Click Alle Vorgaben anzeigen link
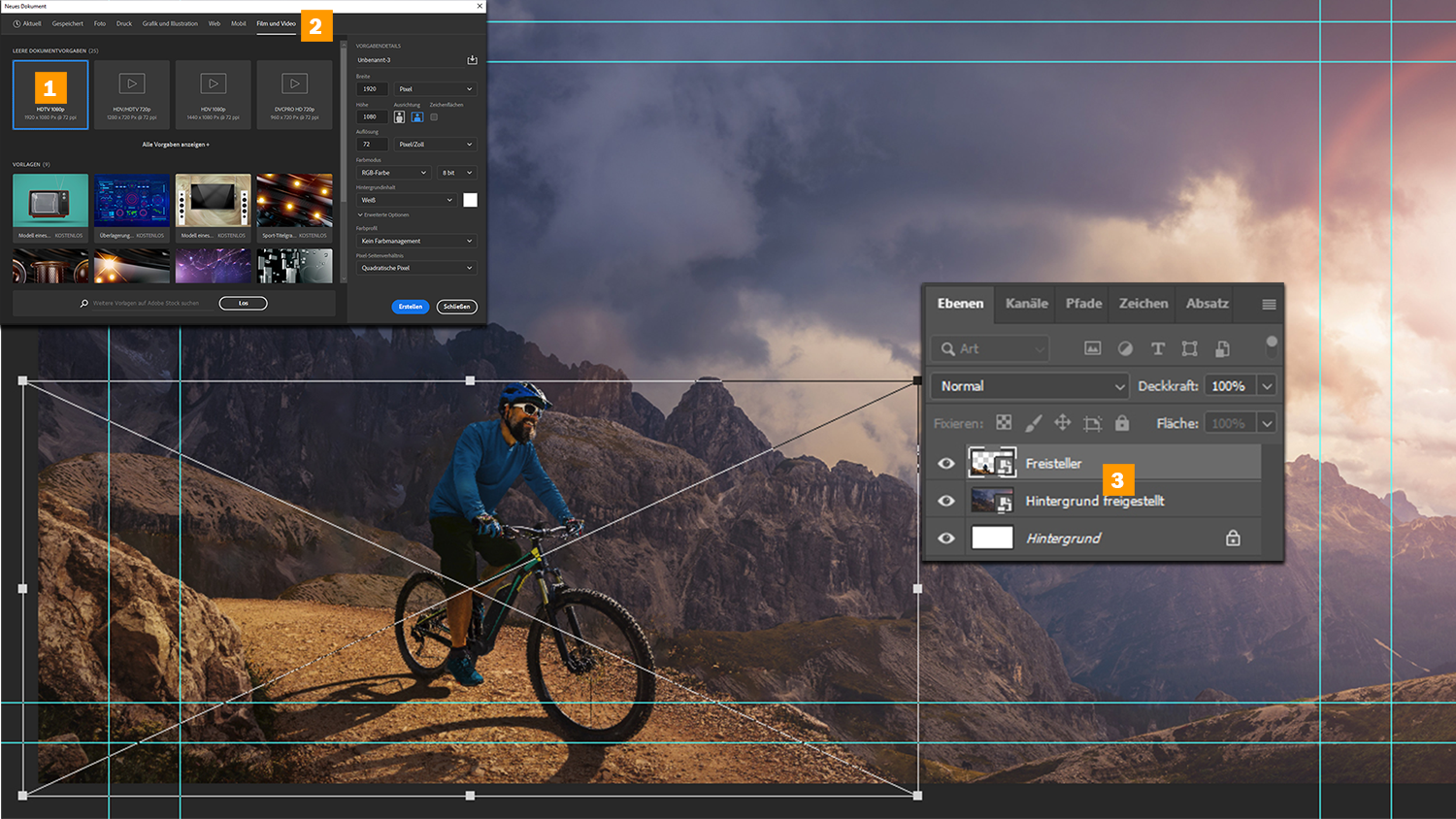The width and height of the screenshot is (1456, 819). [x=176, y=145]
